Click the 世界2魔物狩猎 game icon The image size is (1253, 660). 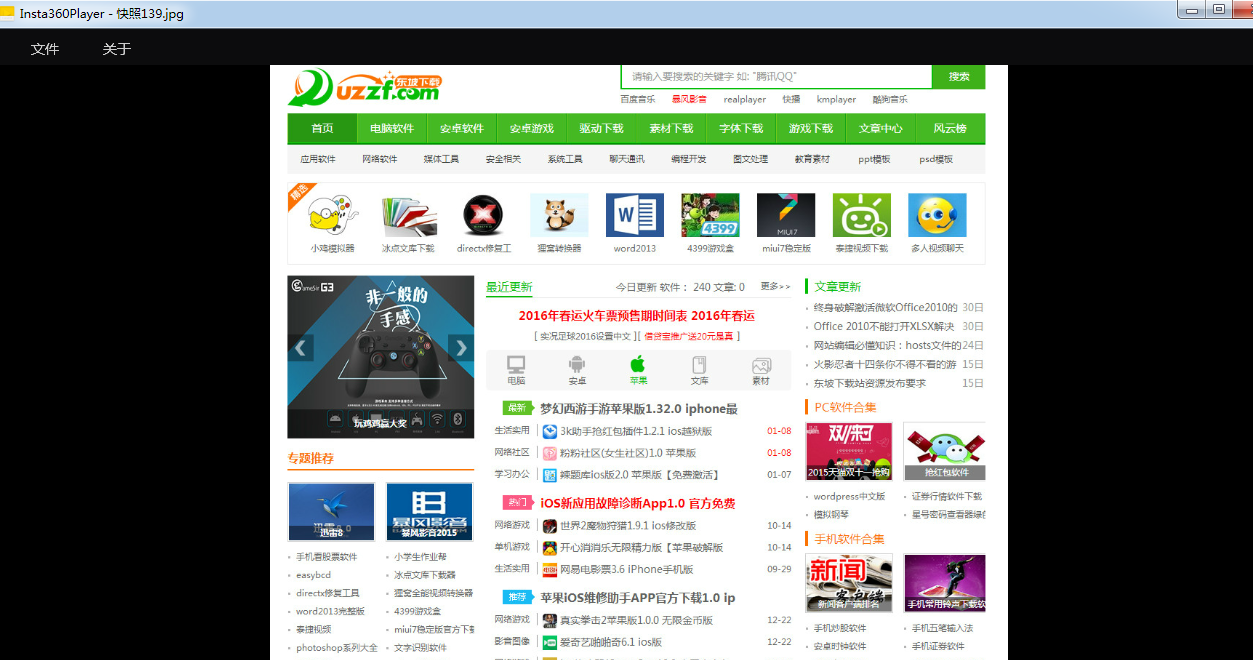[x=549, y=525]
